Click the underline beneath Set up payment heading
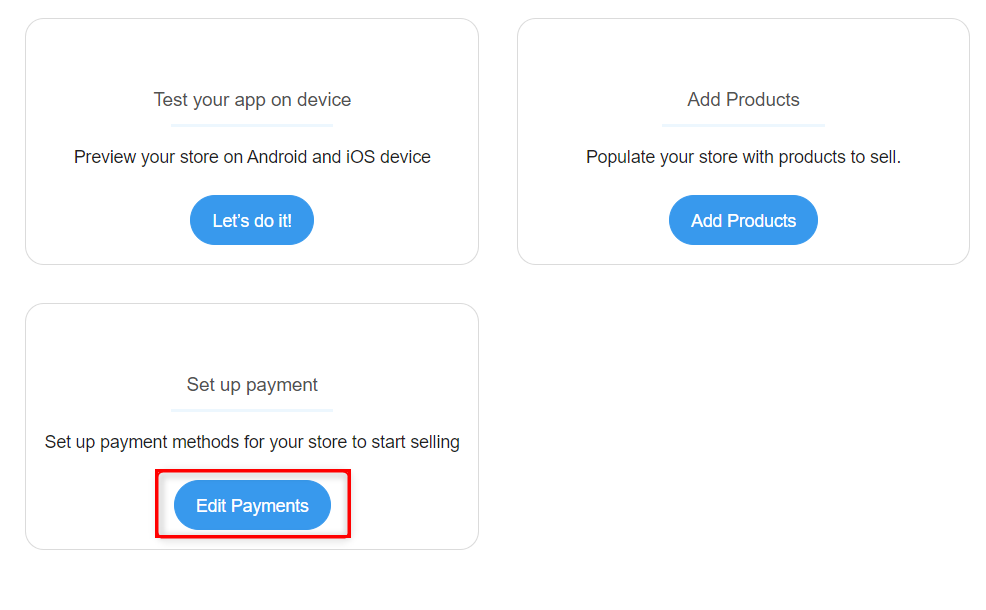986x610 pixels. click(251, 408)
